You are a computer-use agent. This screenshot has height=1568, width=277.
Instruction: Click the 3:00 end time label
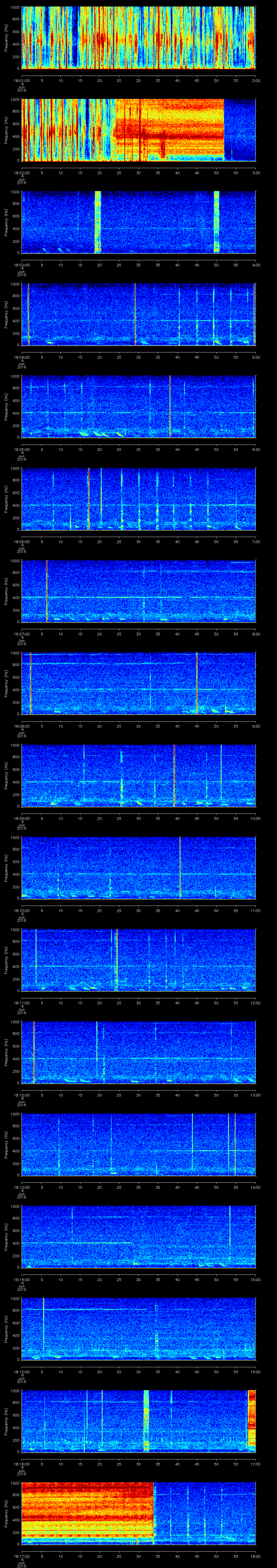[x=256, y=173]
